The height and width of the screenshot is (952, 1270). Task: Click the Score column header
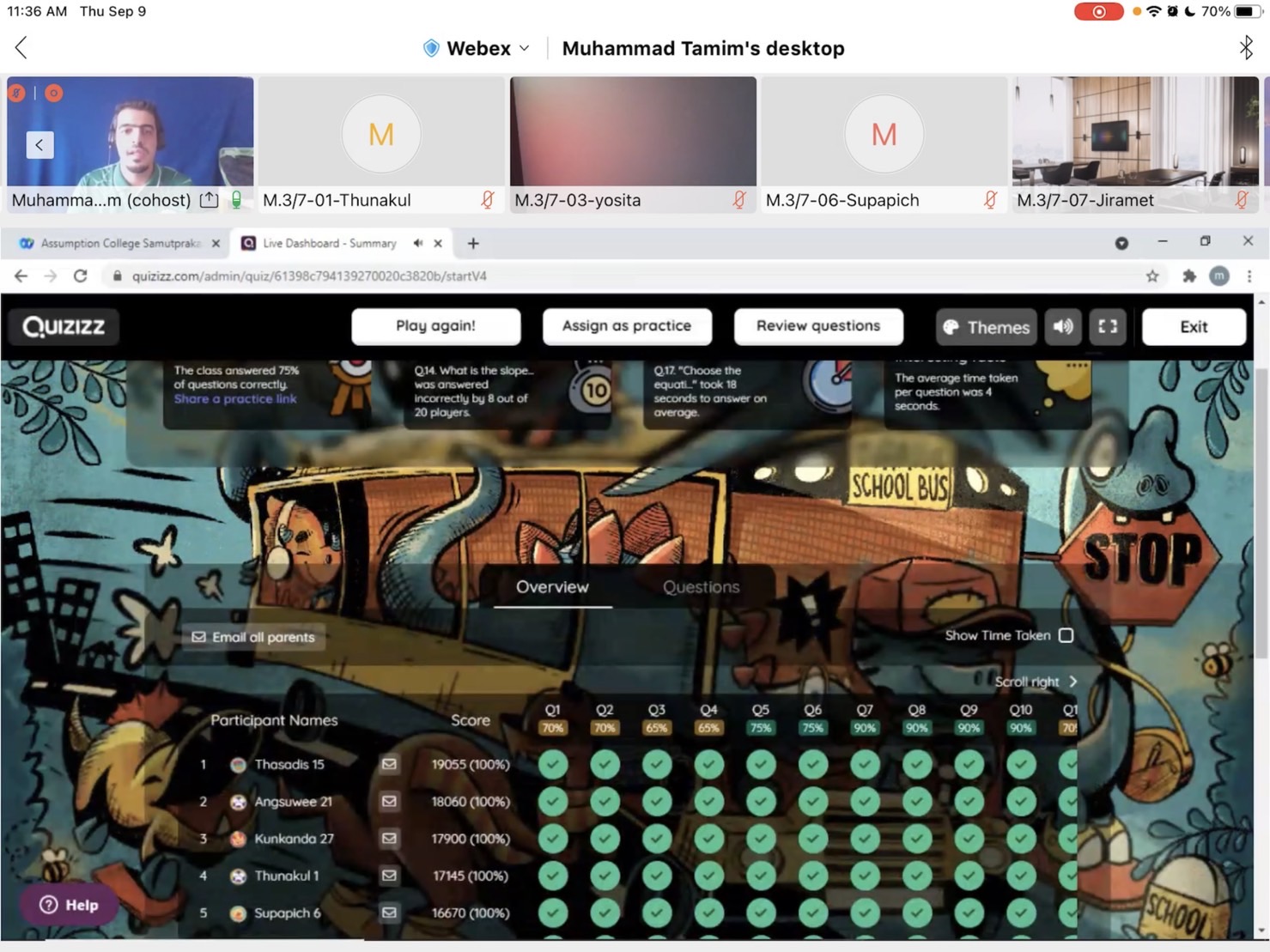point(471,720)
